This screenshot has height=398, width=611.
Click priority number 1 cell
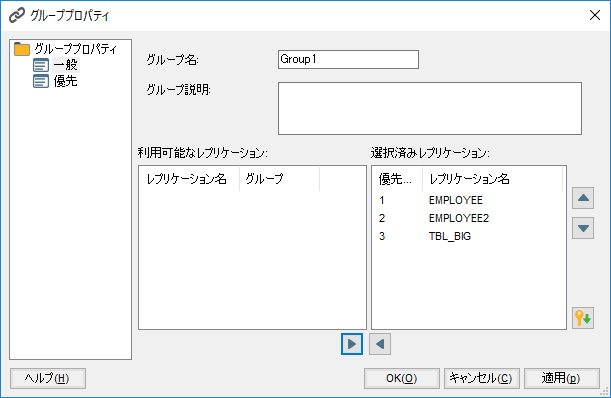pos(381,200)
